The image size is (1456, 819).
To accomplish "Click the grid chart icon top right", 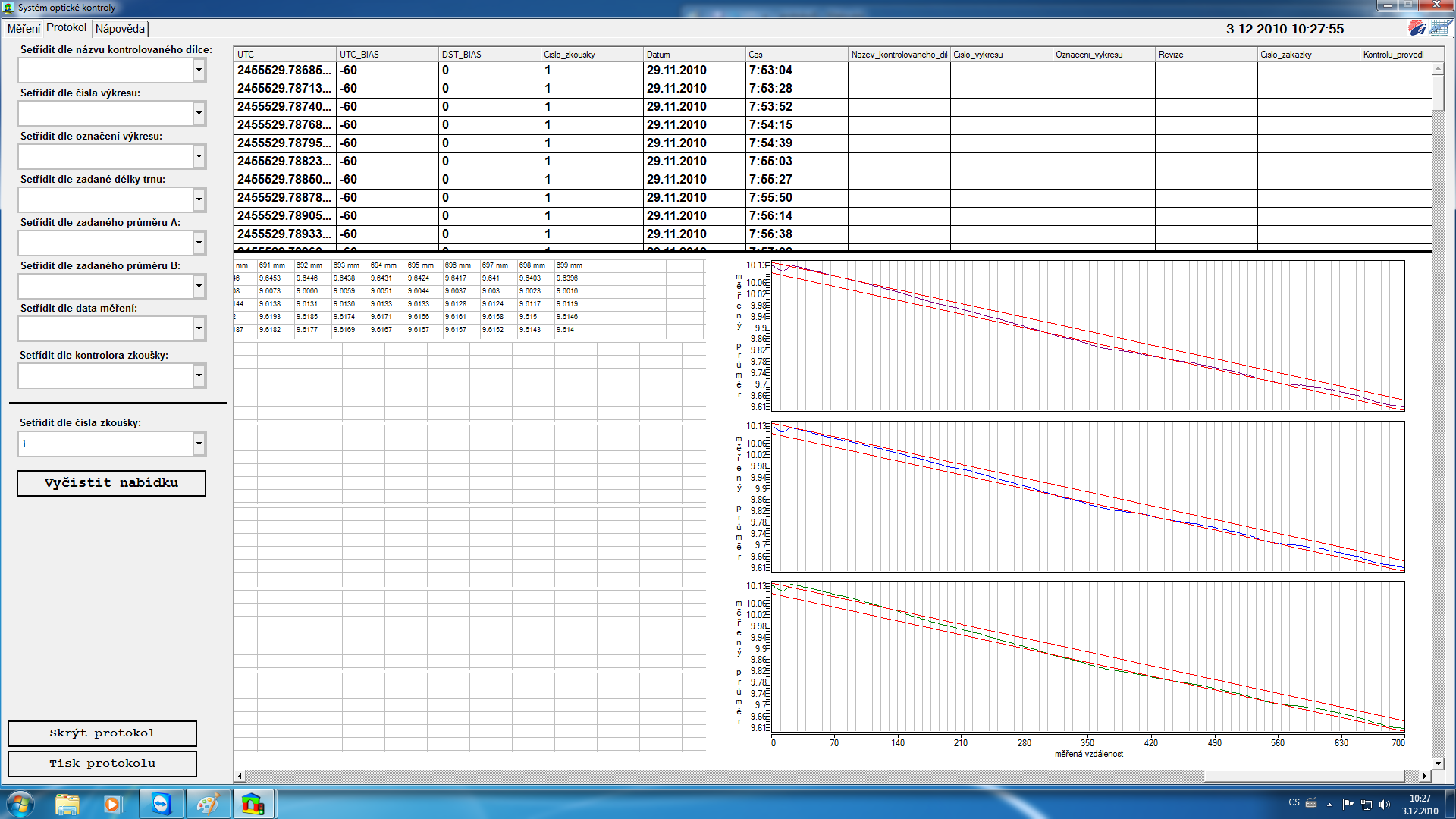I will (x=1440, y=28).
